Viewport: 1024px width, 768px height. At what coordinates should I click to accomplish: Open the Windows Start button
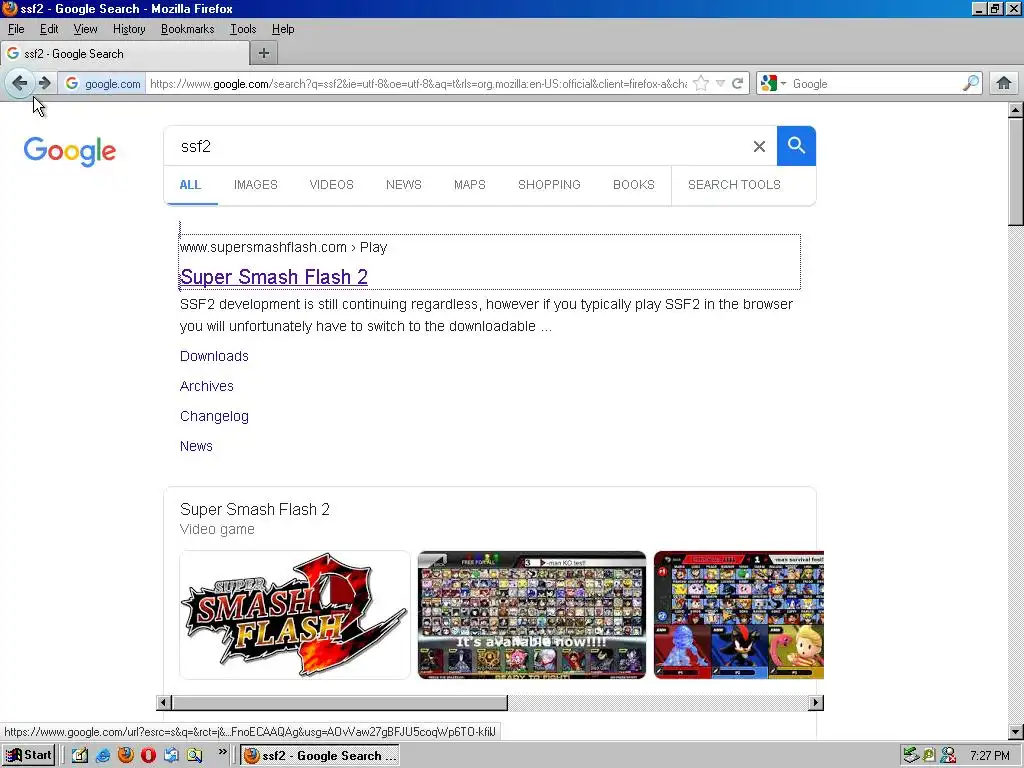[28, 755]
